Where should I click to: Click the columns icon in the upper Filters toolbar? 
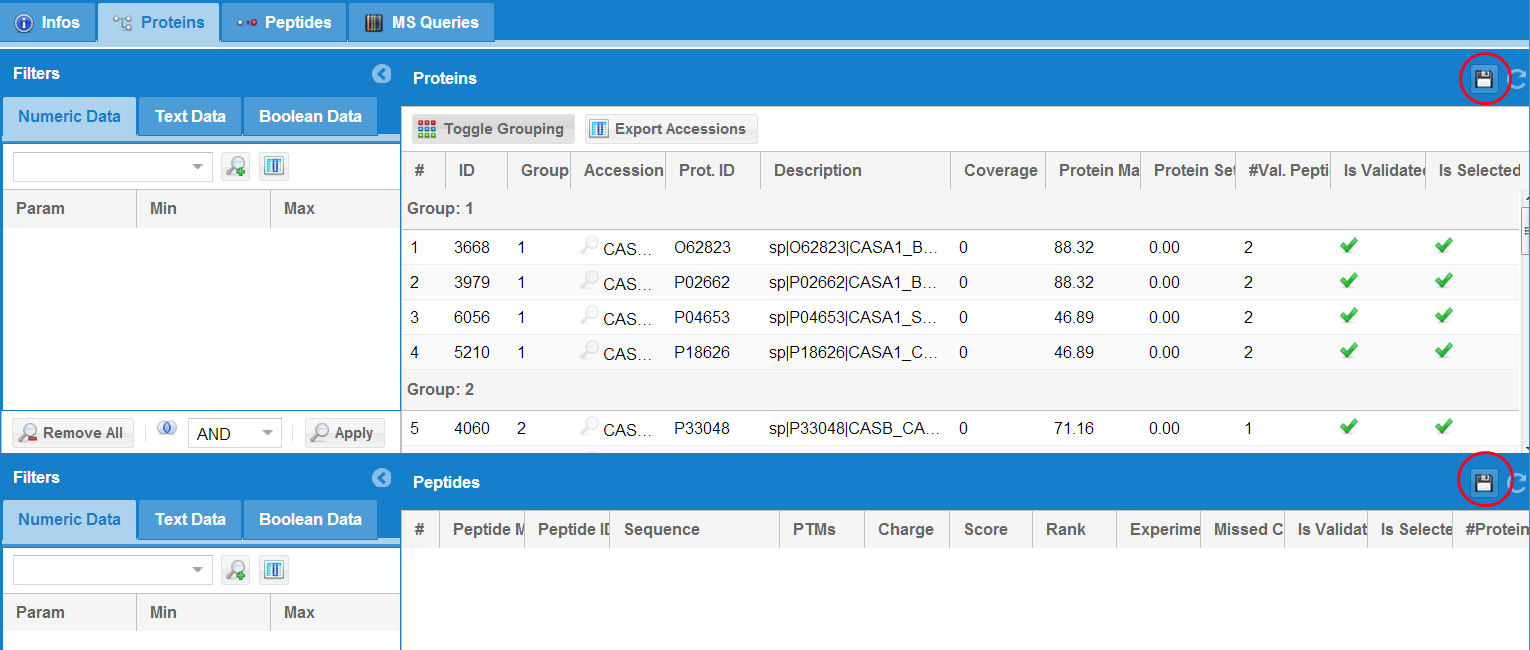coord(274,167)
